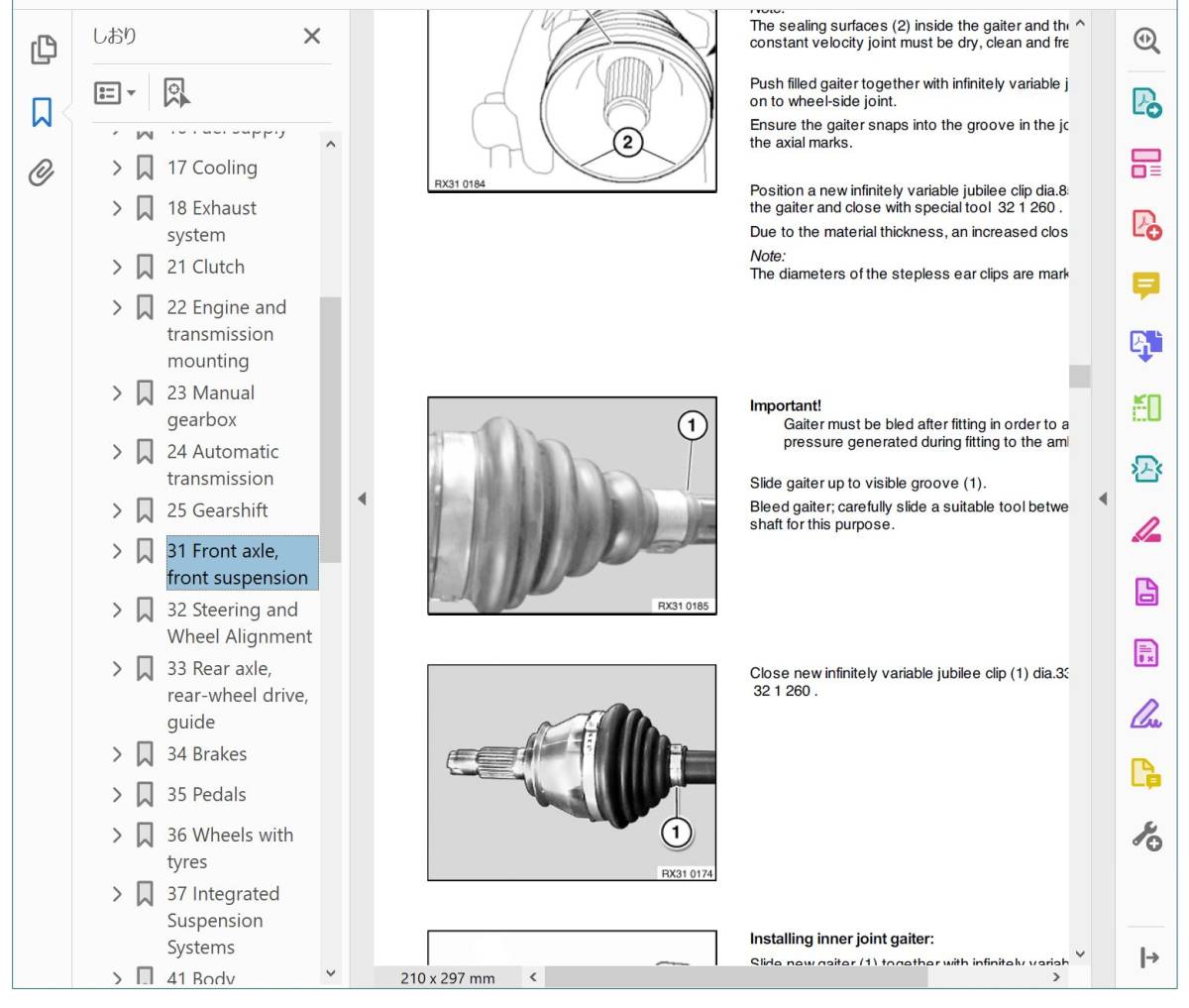Click the bookmarks panel vertical scrollbar thumb

(330, 429)
